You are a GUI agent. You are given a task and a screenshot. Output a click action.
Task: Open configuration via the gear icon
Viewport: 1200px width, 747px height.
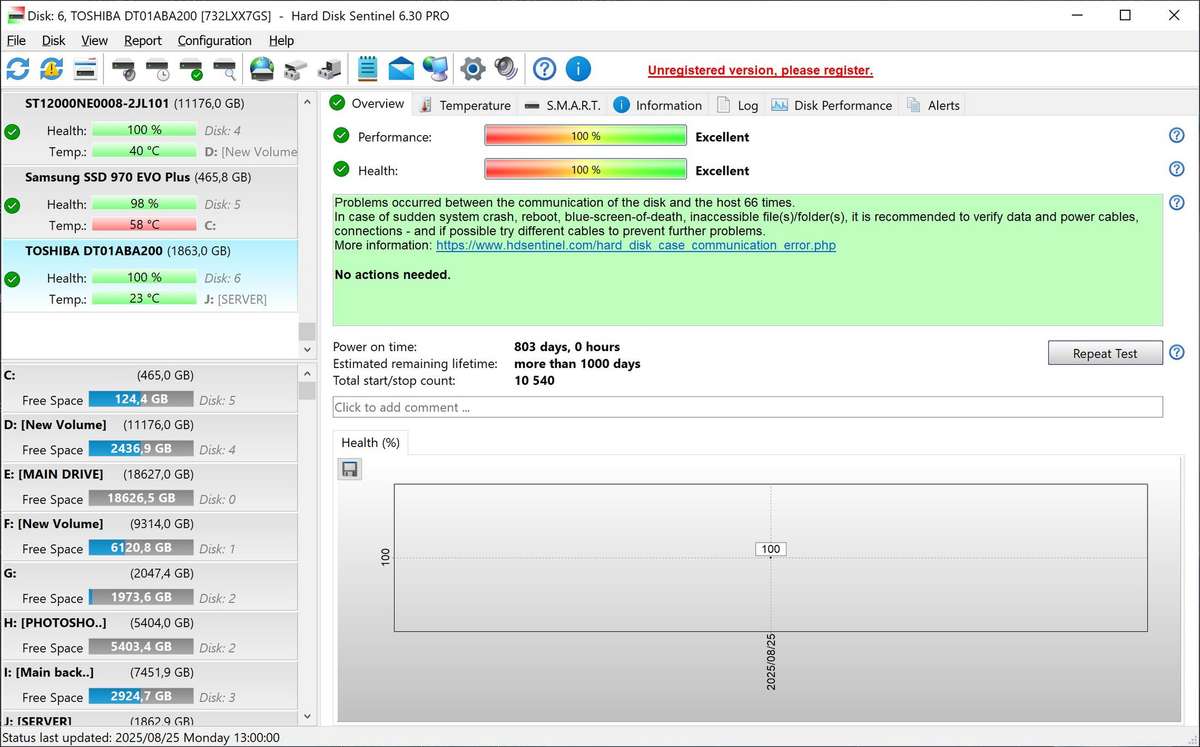click(472, 69)
